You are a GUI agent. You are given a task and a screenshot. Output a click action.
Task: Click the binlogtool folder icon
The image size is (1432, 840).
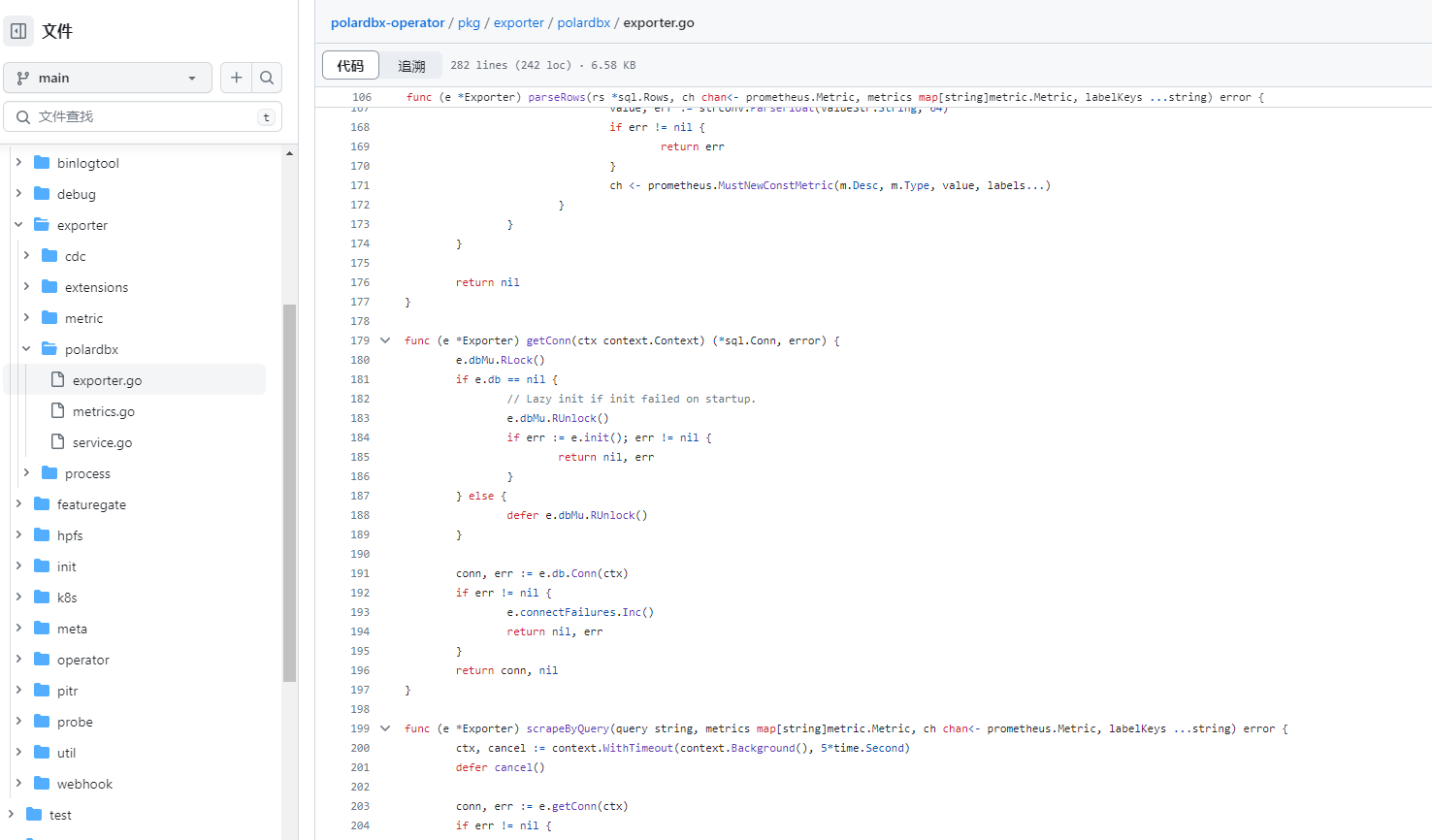[x=42, y=163]
